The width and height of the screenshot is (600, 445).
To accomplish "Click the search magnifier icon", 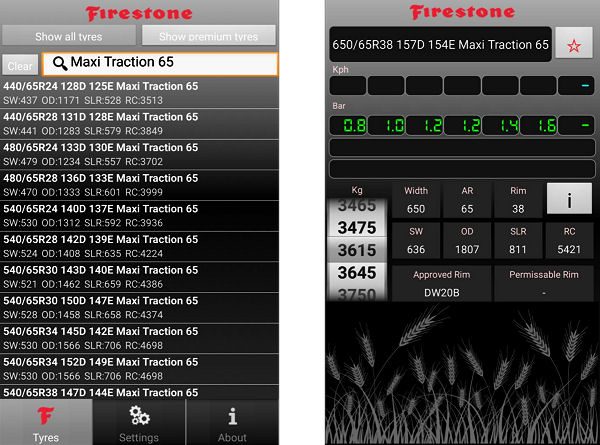I will point(59,63).
